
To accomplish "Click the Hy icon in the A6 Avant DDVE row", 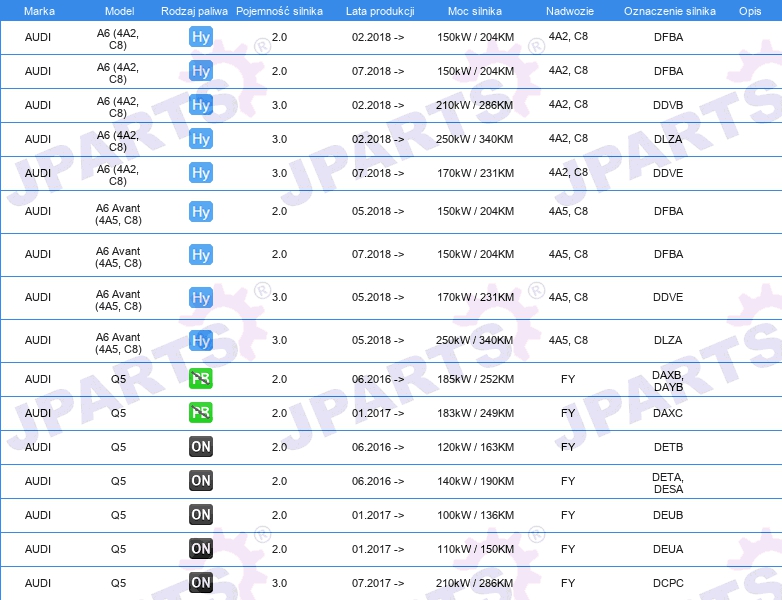I will (201, 297).
